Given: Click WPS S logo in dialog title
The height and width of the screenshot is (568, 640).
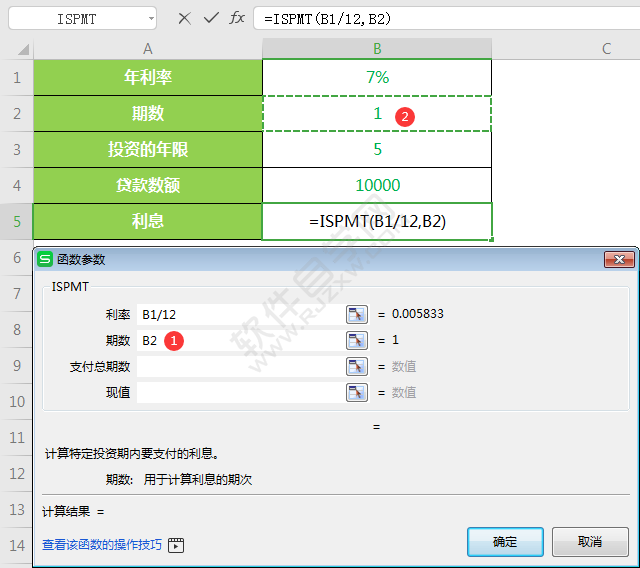Looking at the screenshot, I should (x=45, y=260).
